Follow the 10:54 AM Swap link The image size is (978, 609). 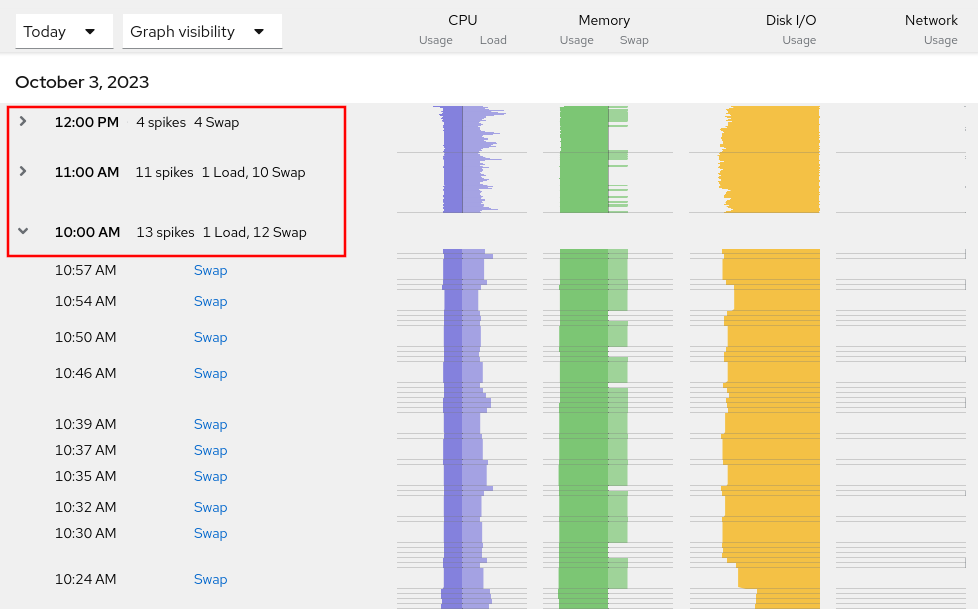[x=210, y=301]
